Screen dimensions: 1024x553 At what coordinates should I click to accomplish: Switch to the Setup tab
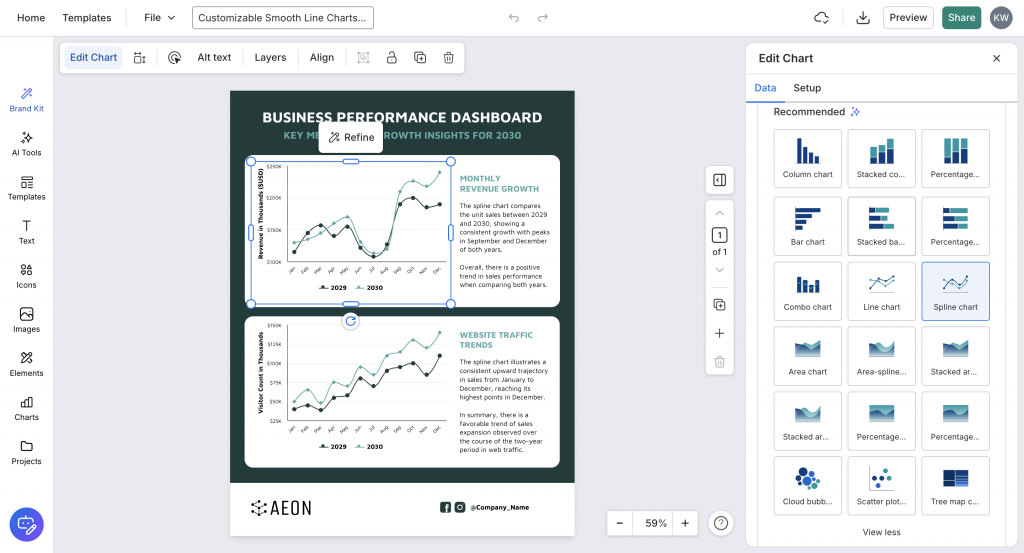click(x=807, y=88)
